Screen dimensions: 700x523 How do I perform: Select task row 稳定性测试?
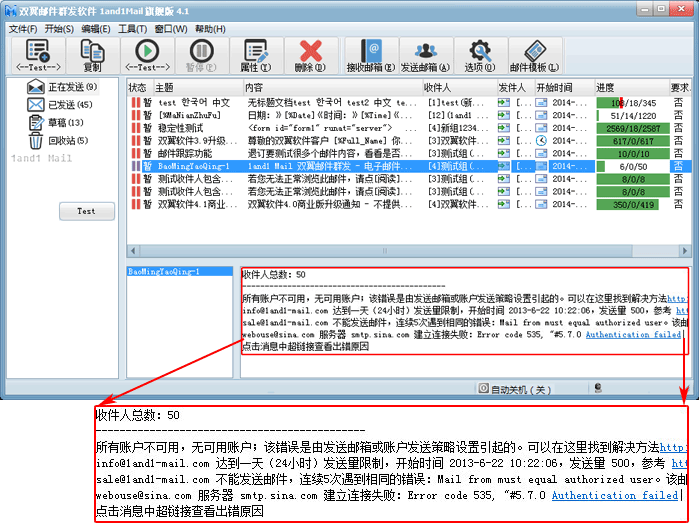tap(409, 128)
